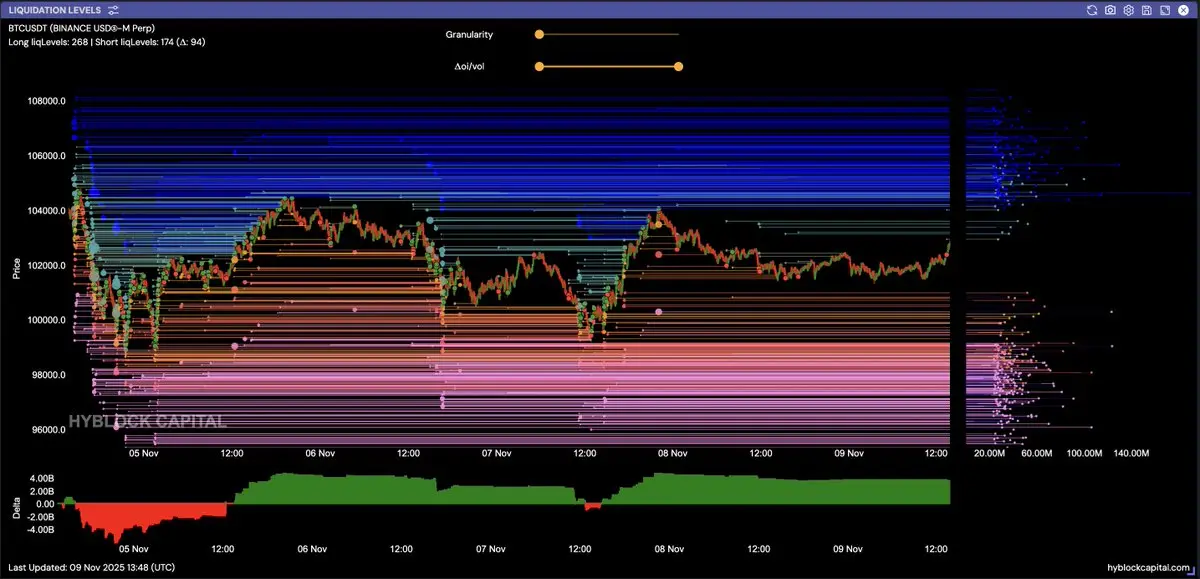The height and width of the screenshot is (579, 1200).
Task: Click the 100000.0 price axis label
Action: click(x=49, y=320)
